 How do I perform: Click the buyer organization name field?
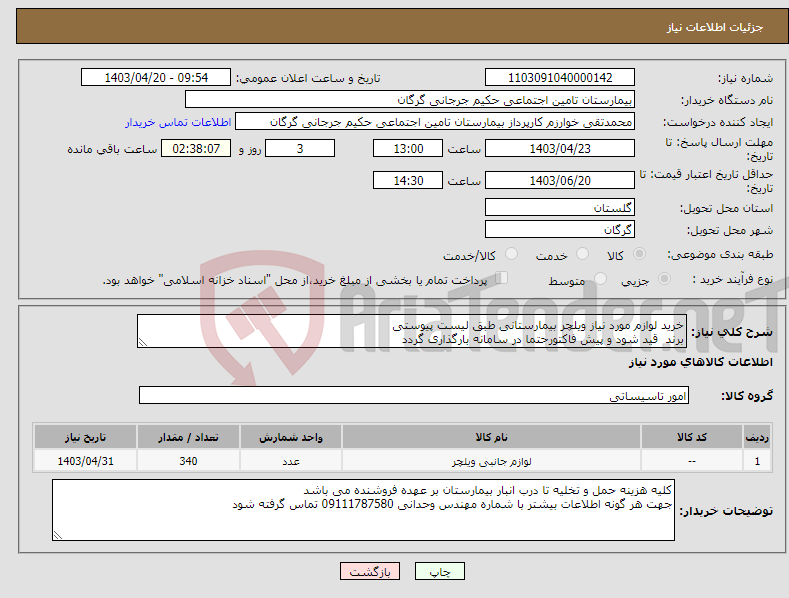pos(410,100)
